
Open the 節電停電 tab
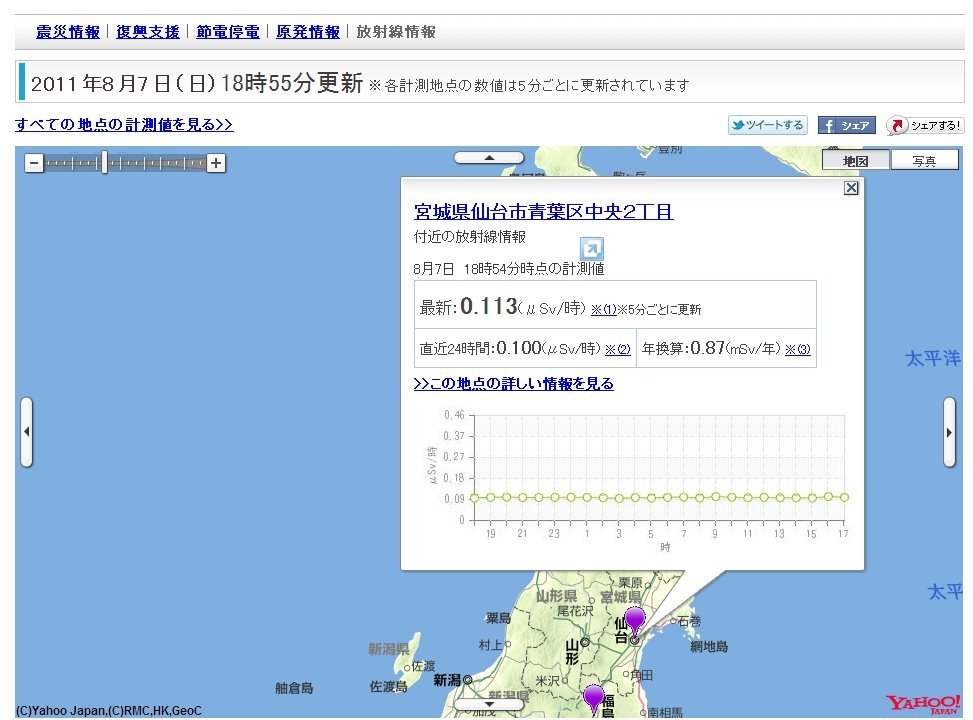[228, 32]
